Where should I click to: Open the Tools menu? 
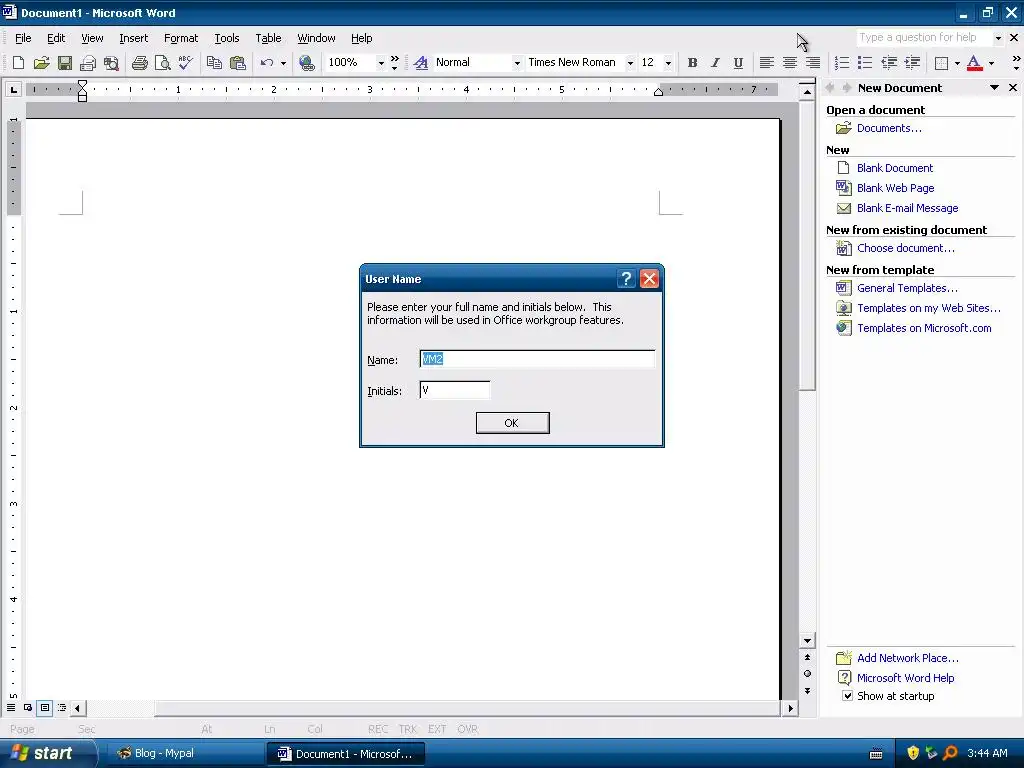click(x=227, y=38)
